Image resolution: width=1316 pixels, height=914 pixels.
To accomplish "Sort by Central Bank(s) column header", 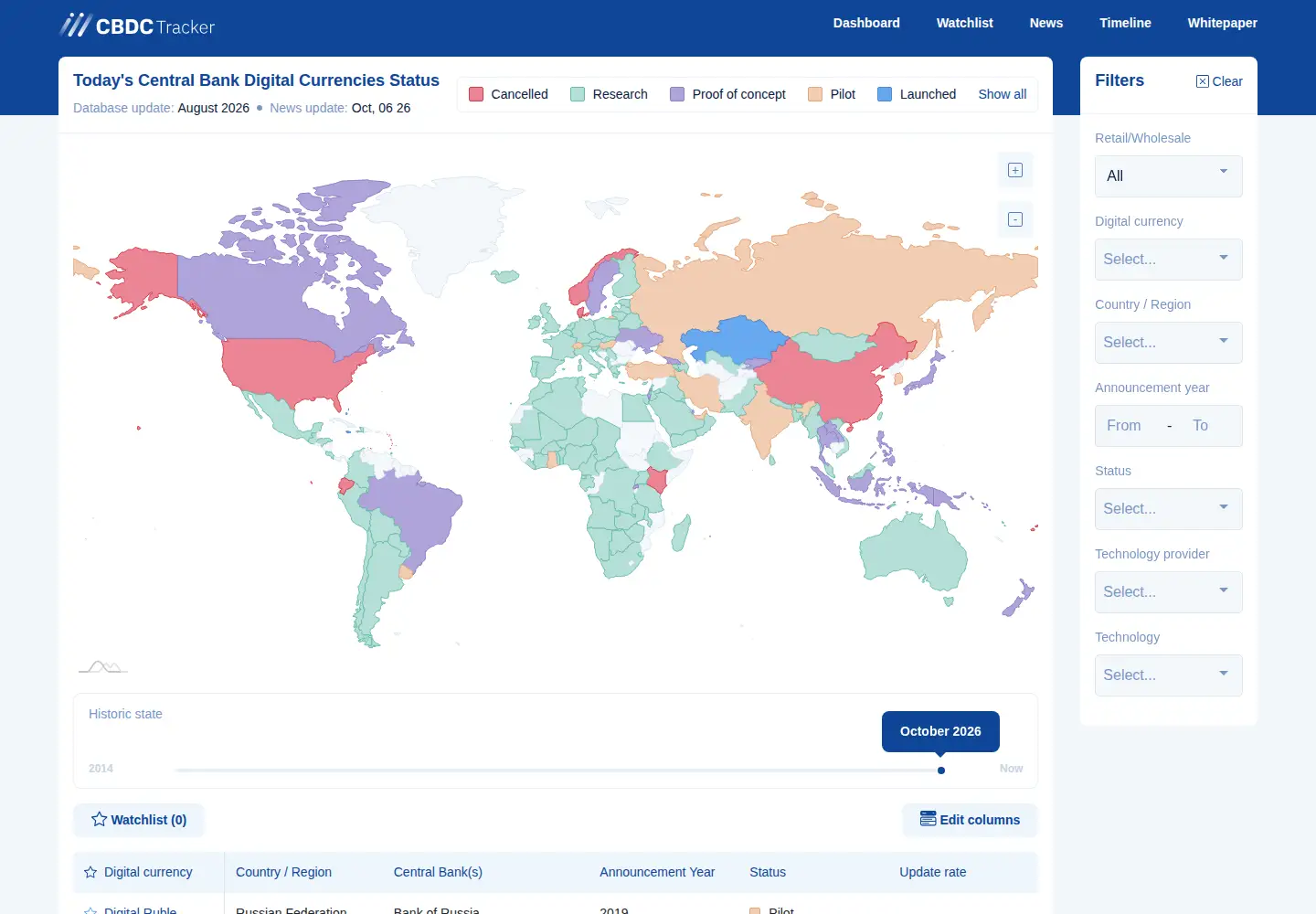I will click(438, 872).
